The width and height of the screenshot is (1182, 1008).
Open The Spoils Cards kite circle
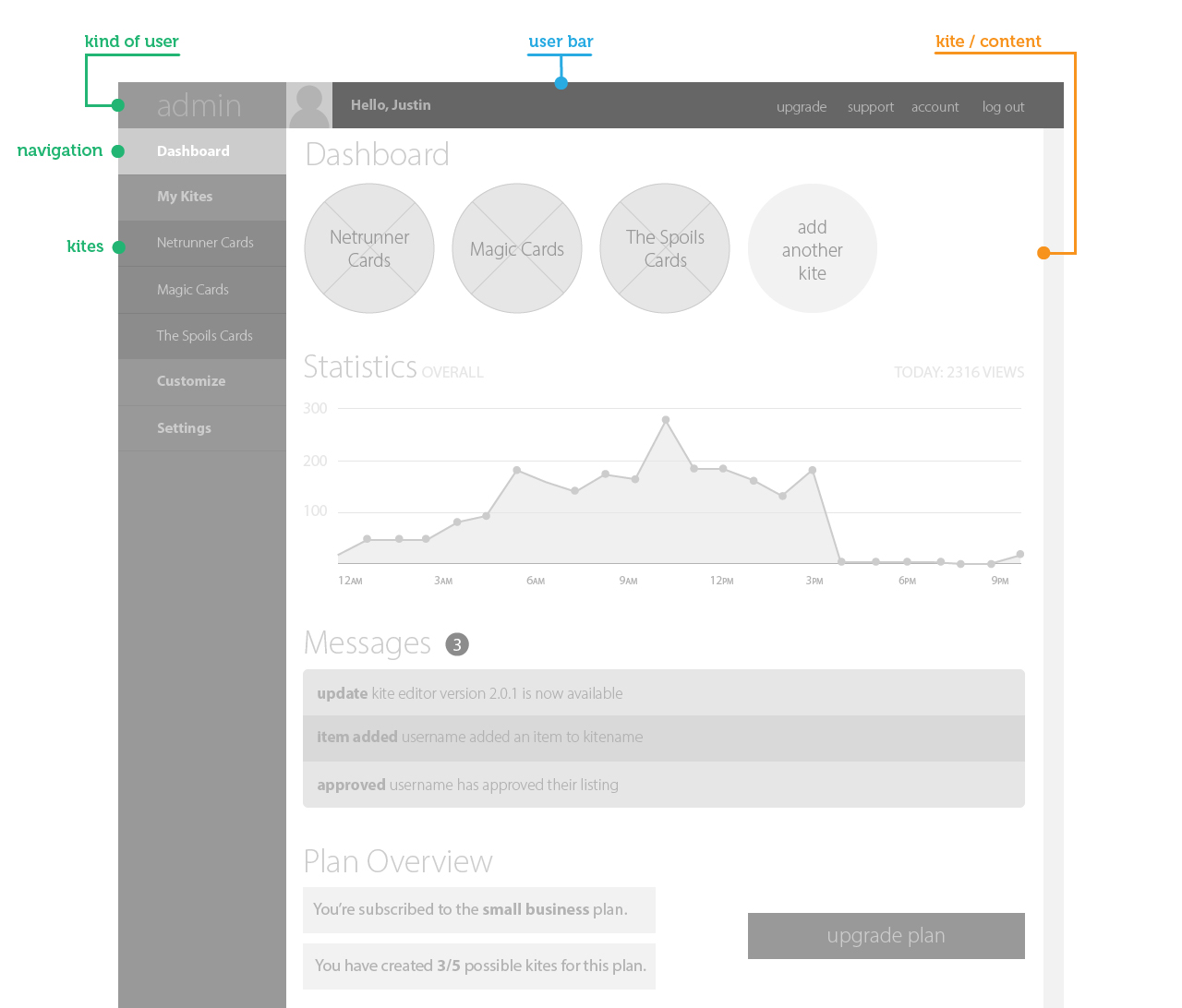pos(665,248)
